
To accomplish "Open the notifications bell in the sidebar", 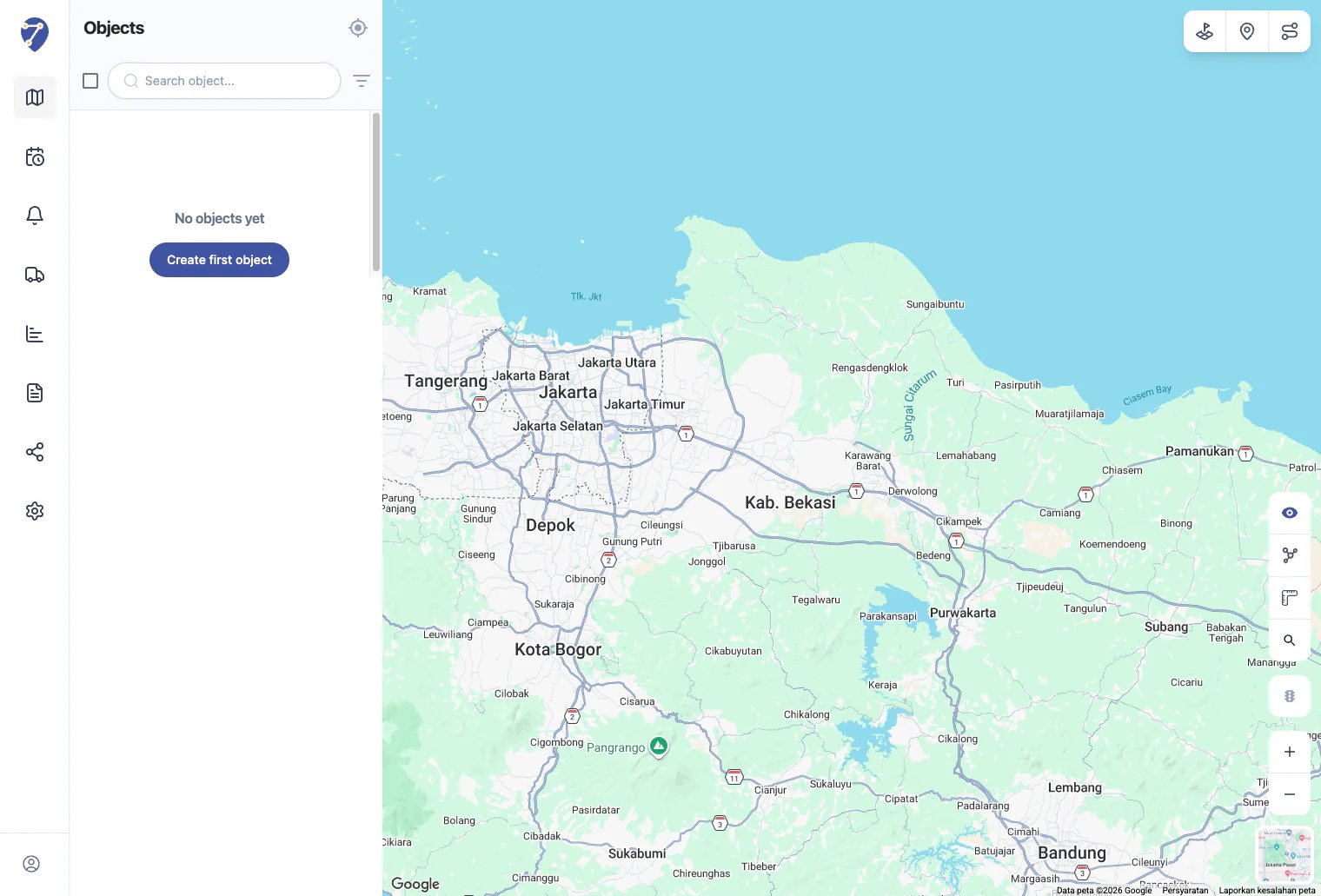I will [35, 216].
